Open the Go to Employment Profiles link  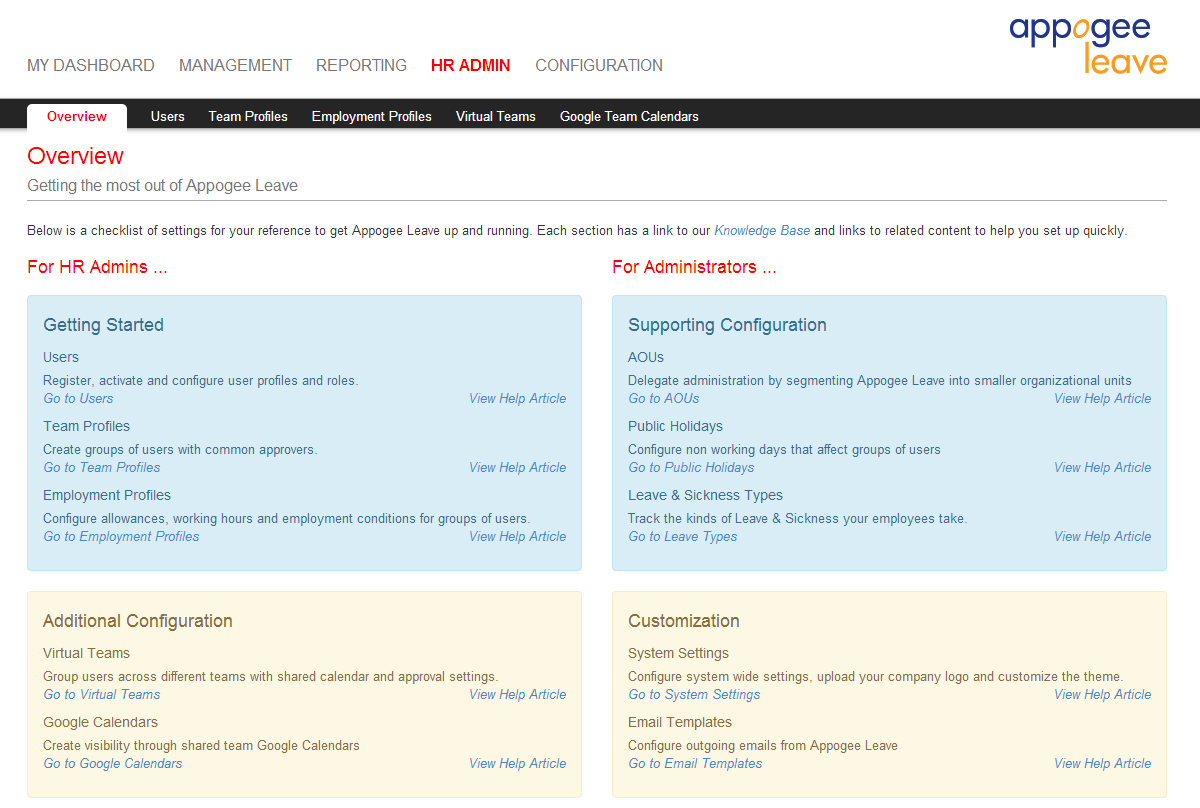tap(121, 537)
